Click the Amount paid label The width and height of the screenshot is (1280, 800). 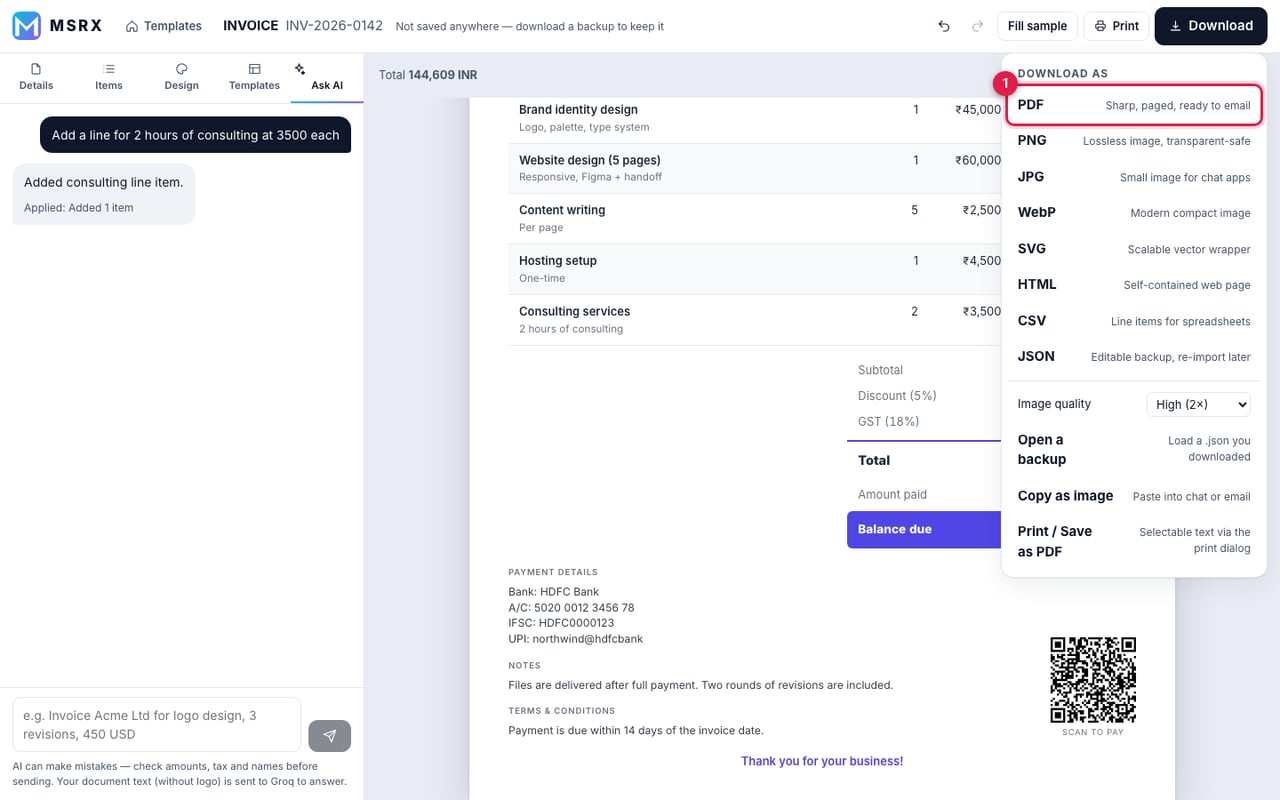(892, 495)
